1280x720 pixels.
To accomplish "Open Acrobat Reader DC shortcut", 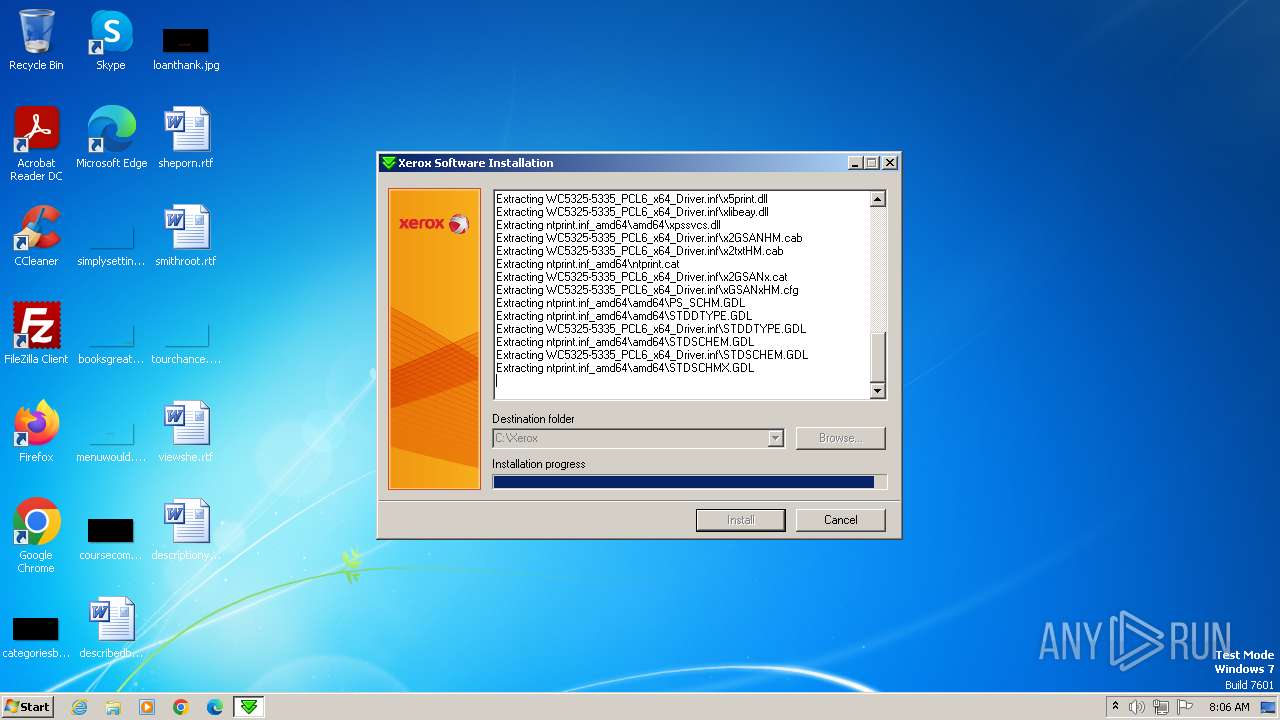I will tap(36, 144).
